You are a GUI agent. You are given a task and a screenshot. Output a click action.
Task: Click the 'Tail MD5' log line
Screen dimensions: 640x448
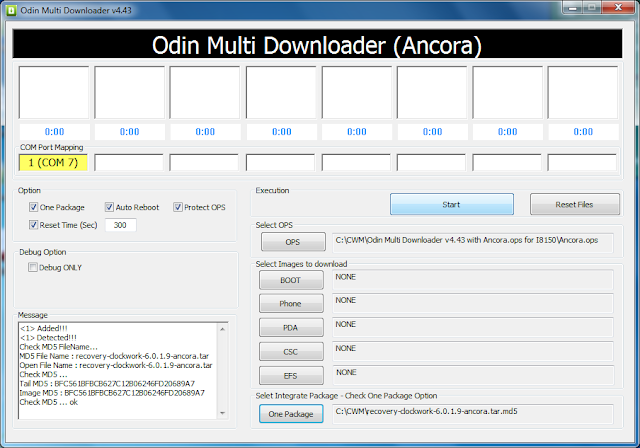tap(107, 384)
